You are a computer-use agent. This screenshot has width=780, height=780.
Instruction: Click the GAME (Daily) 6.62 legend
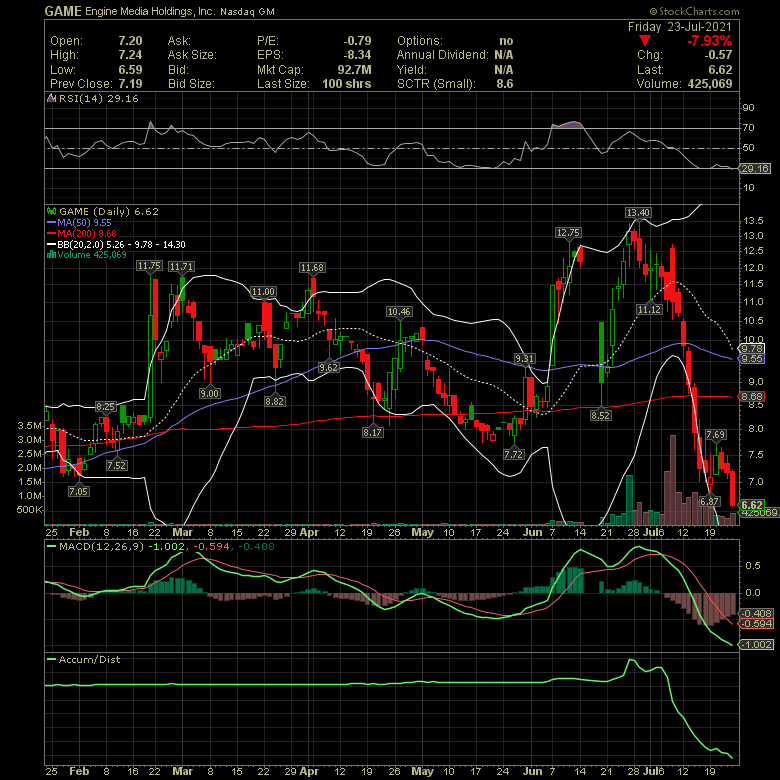point(109,211)
